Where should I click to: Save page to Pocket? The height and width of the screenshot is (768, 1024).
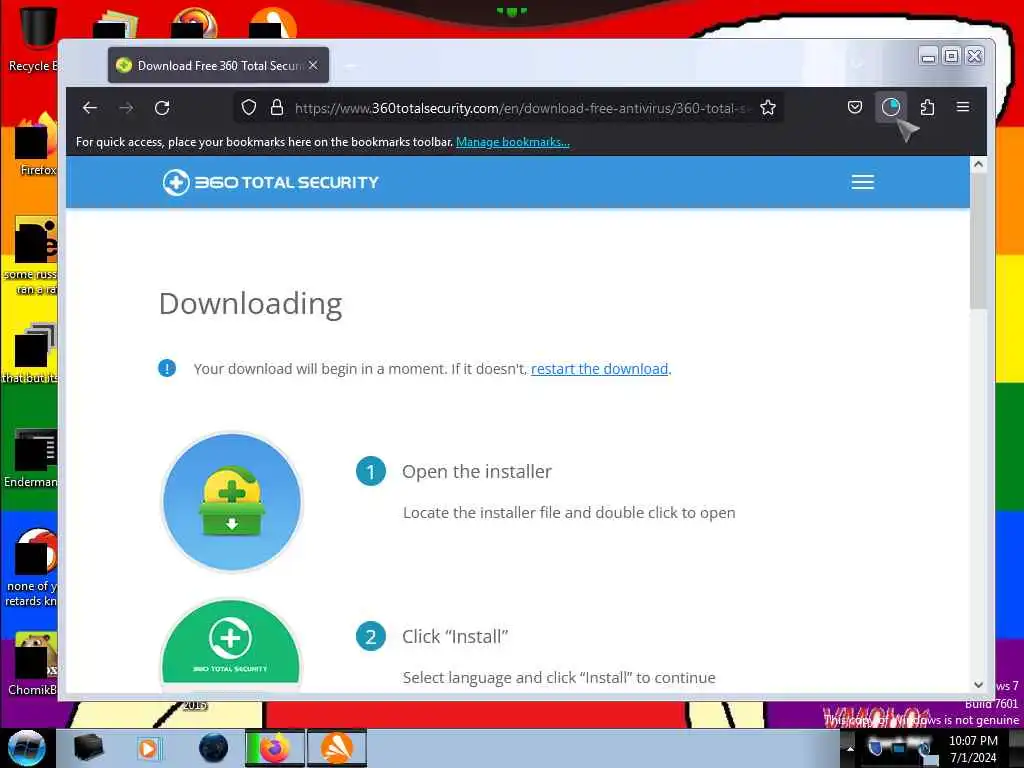pyautogui.click(x=855, y=107)
